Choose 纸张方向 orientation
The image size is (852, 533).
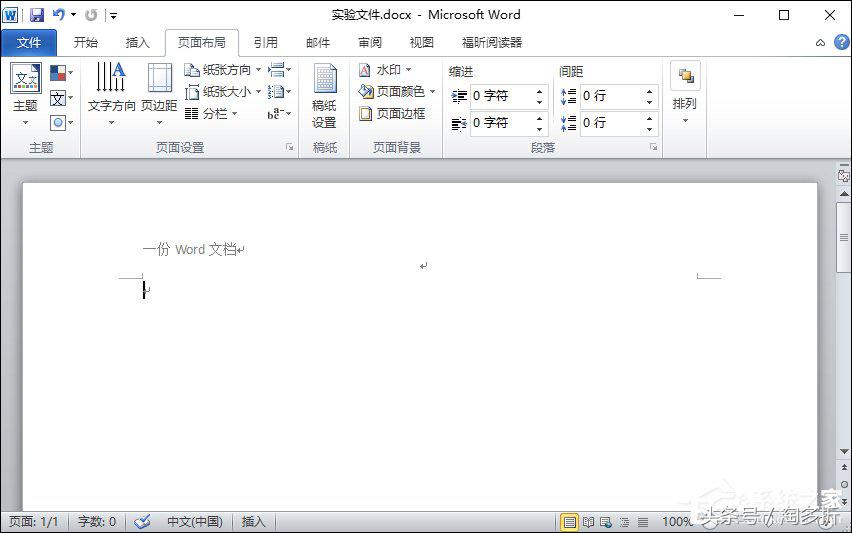click(x=223, y=70)
